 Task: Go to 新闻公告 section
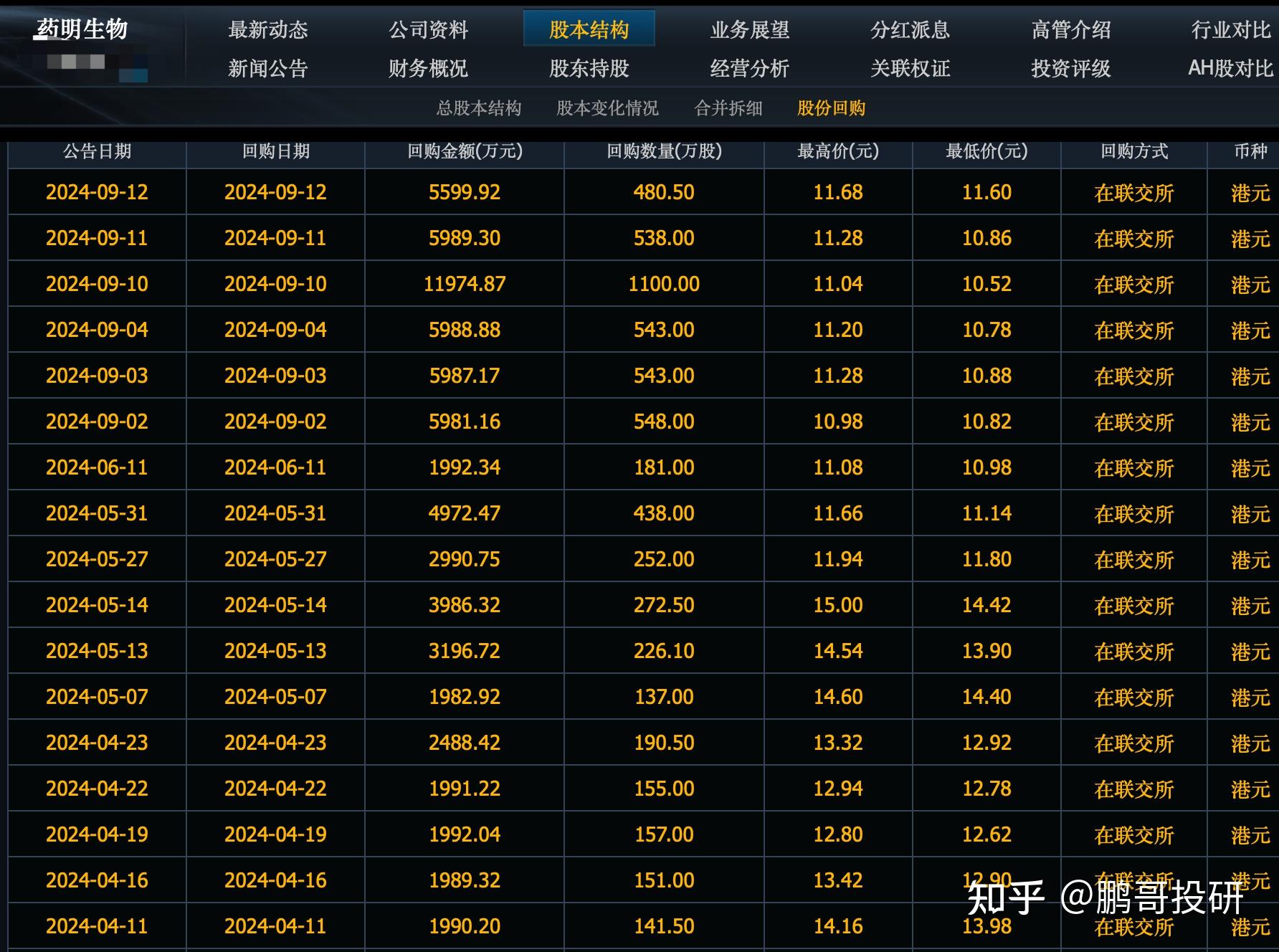(x=268, y=68)
